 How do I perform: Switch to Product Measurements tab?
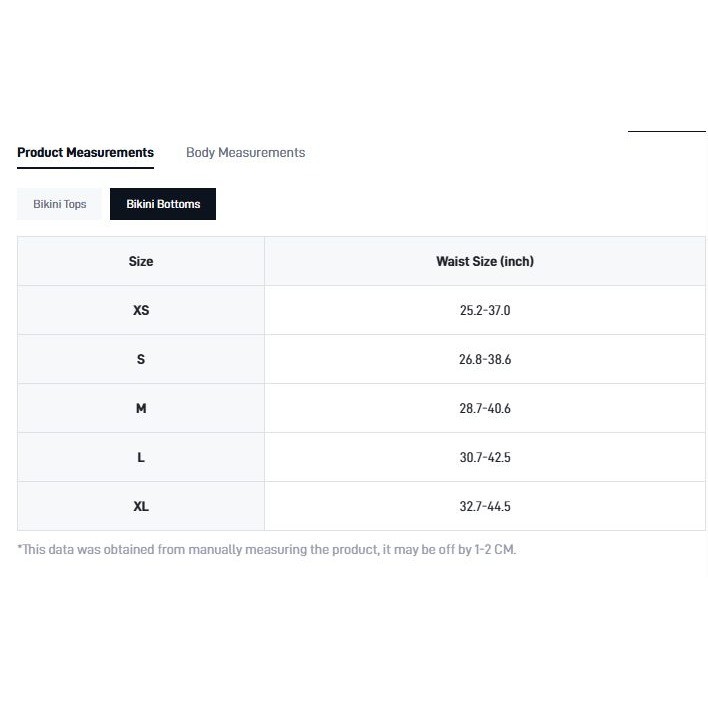pyautogui.click(x=85, y=153)
